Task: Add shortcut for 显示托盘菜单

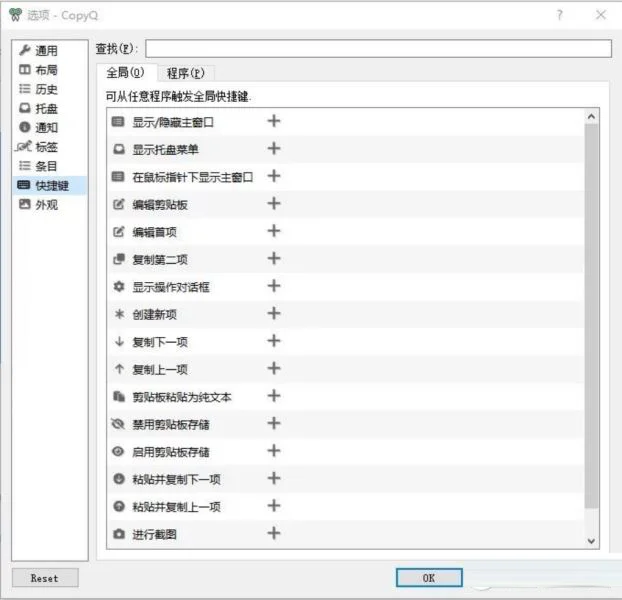Action: [x=274, y=149]
